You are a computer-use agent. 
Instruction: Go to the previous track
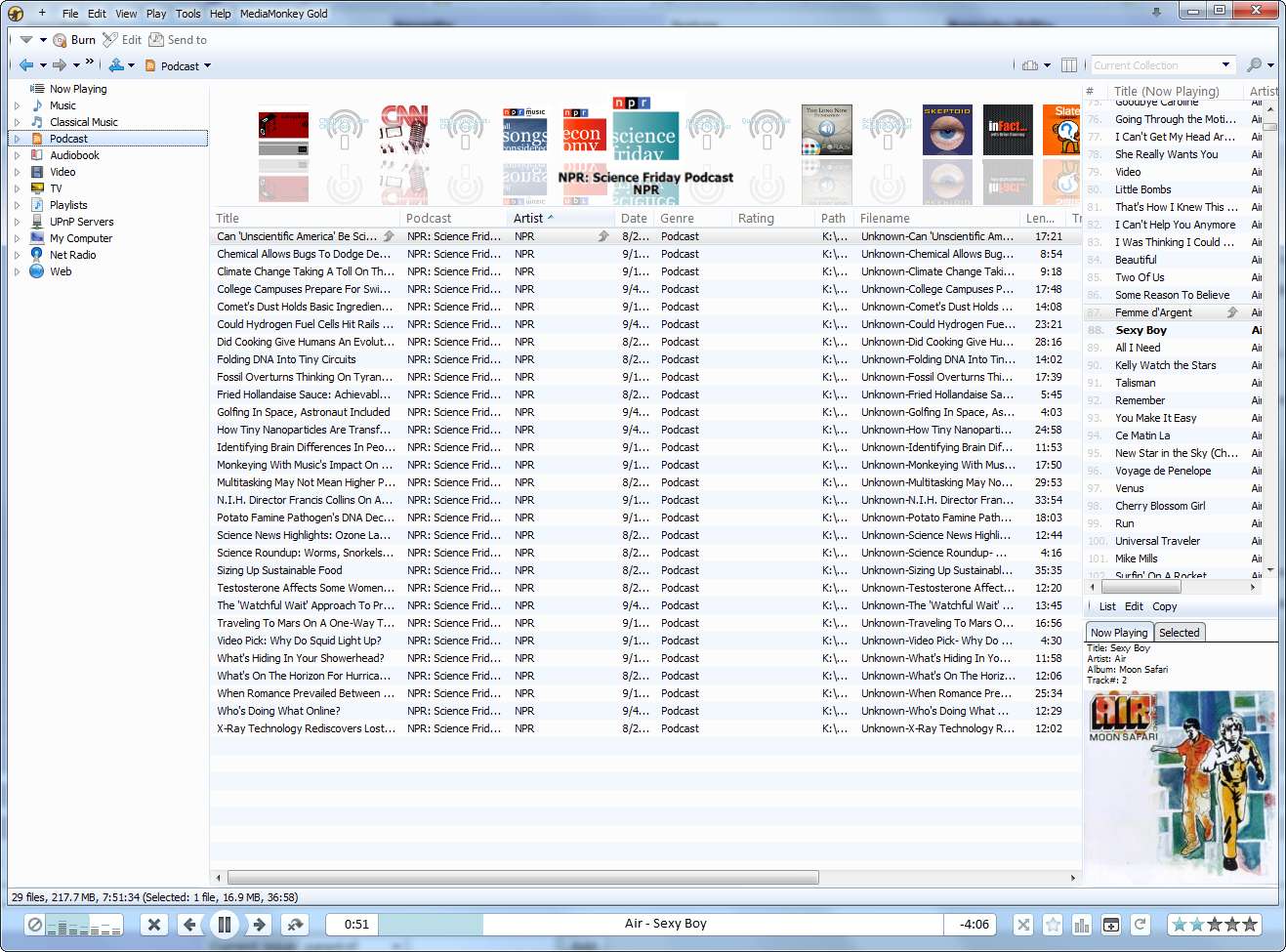[x=190, y=924]
